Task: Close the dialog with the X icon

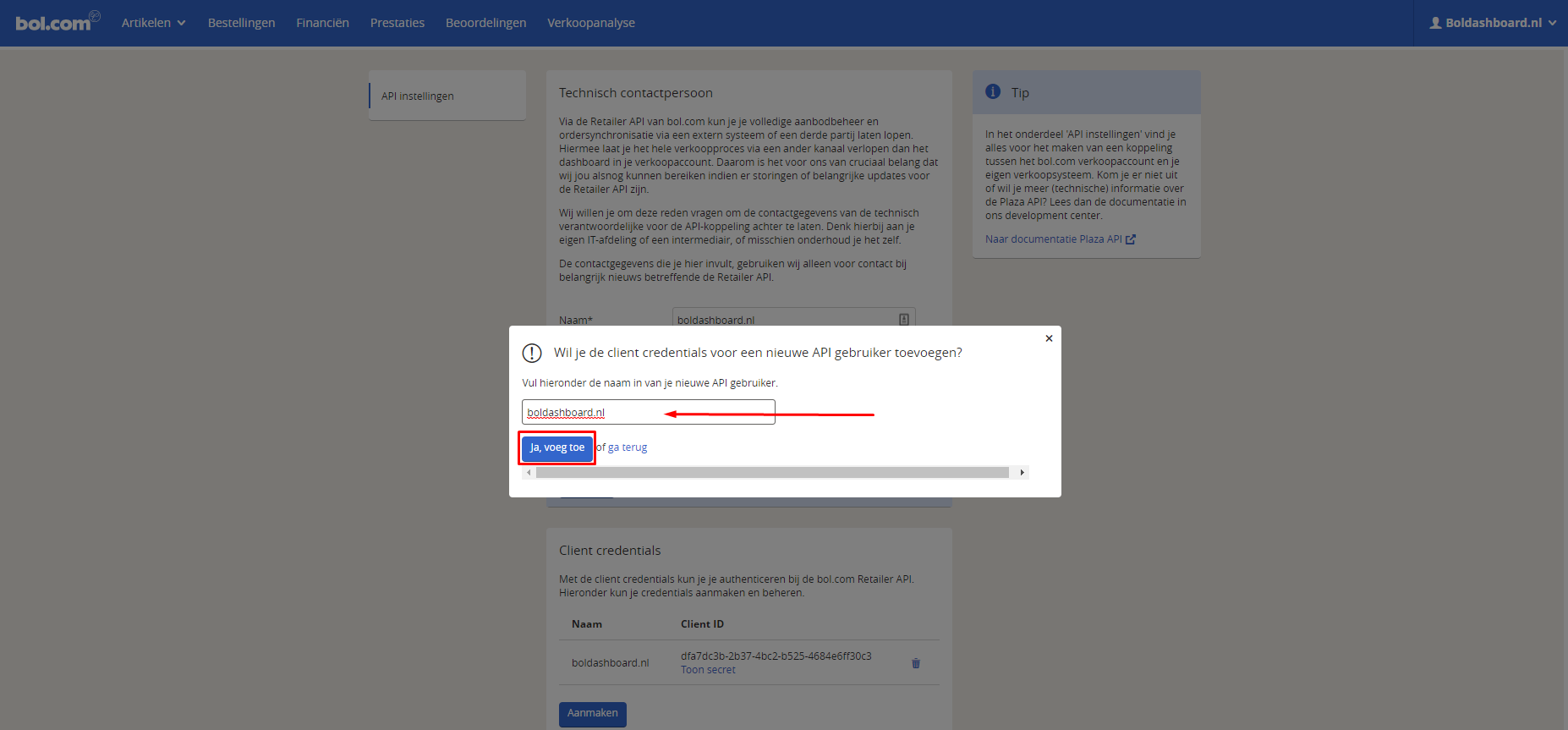Action: pyautogui.click(x=1049, y=338)
